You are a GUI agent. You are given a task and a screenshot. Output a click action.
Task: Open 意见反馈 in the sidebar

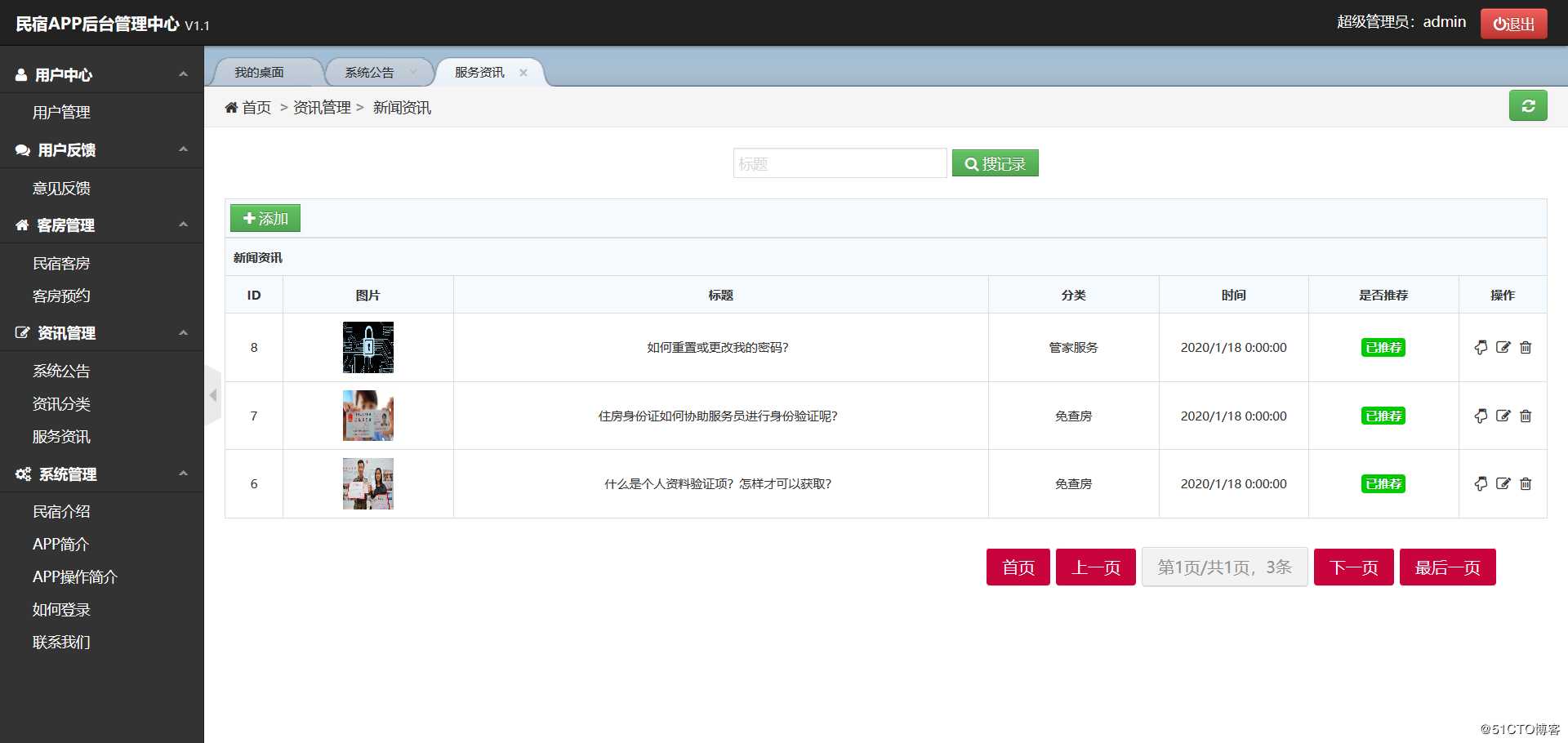click(x=61, y=189)
